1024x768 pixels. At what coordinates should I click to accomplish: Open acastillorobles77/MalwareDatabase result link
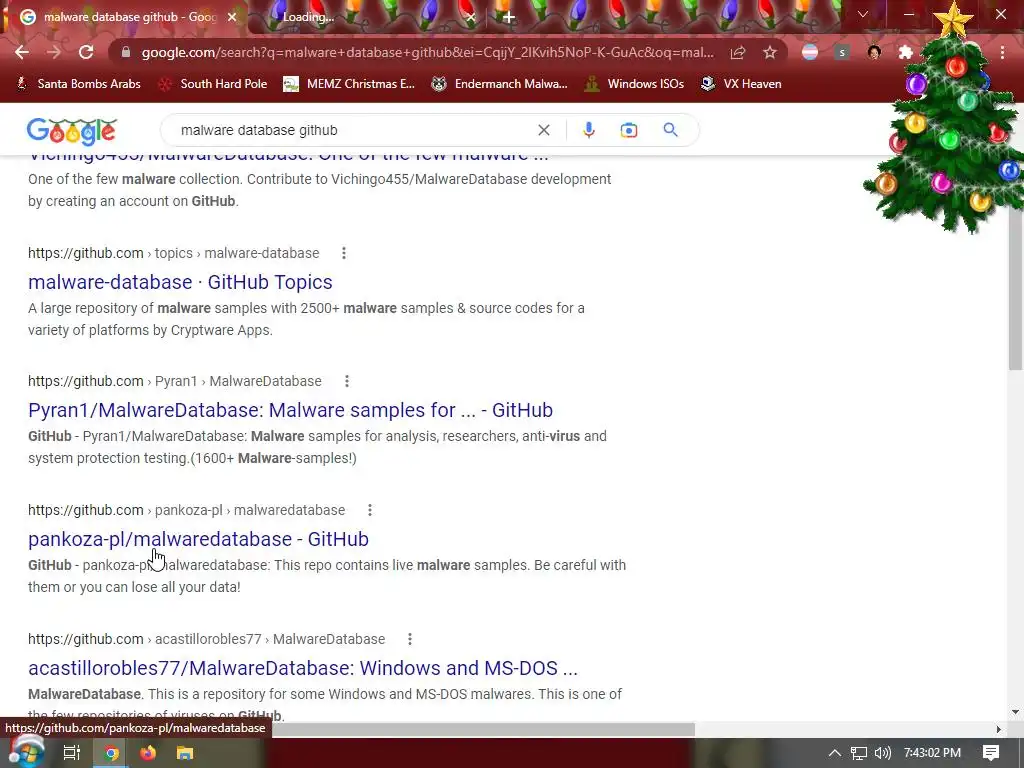pos(303,668)
